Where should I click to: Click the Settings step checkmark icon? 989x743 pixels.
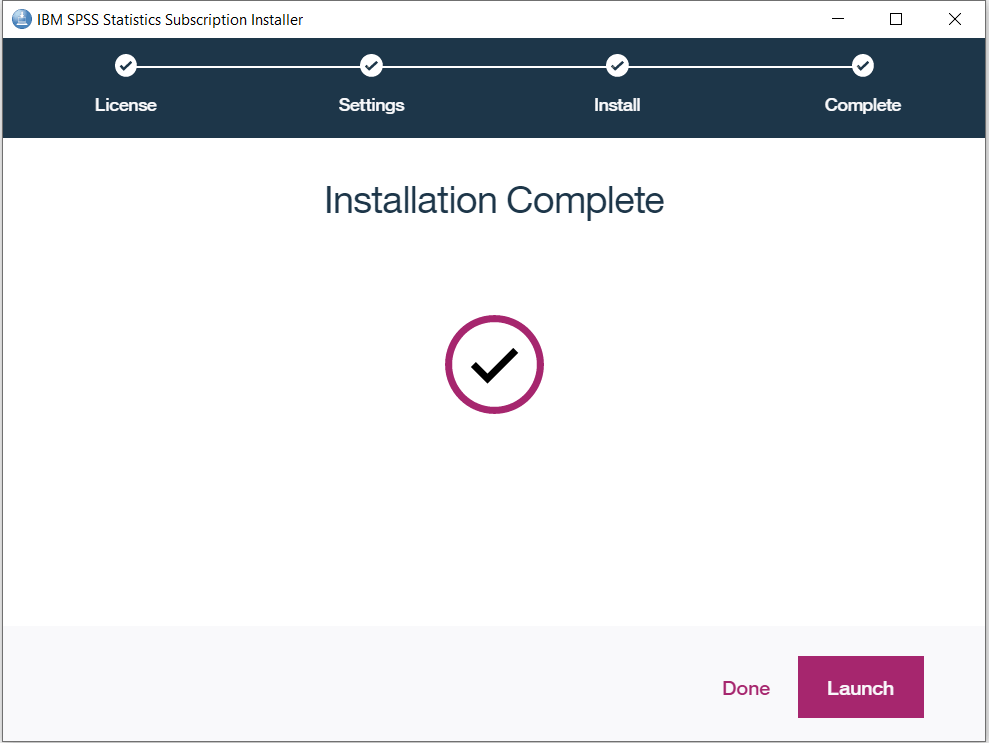point(371,65)
